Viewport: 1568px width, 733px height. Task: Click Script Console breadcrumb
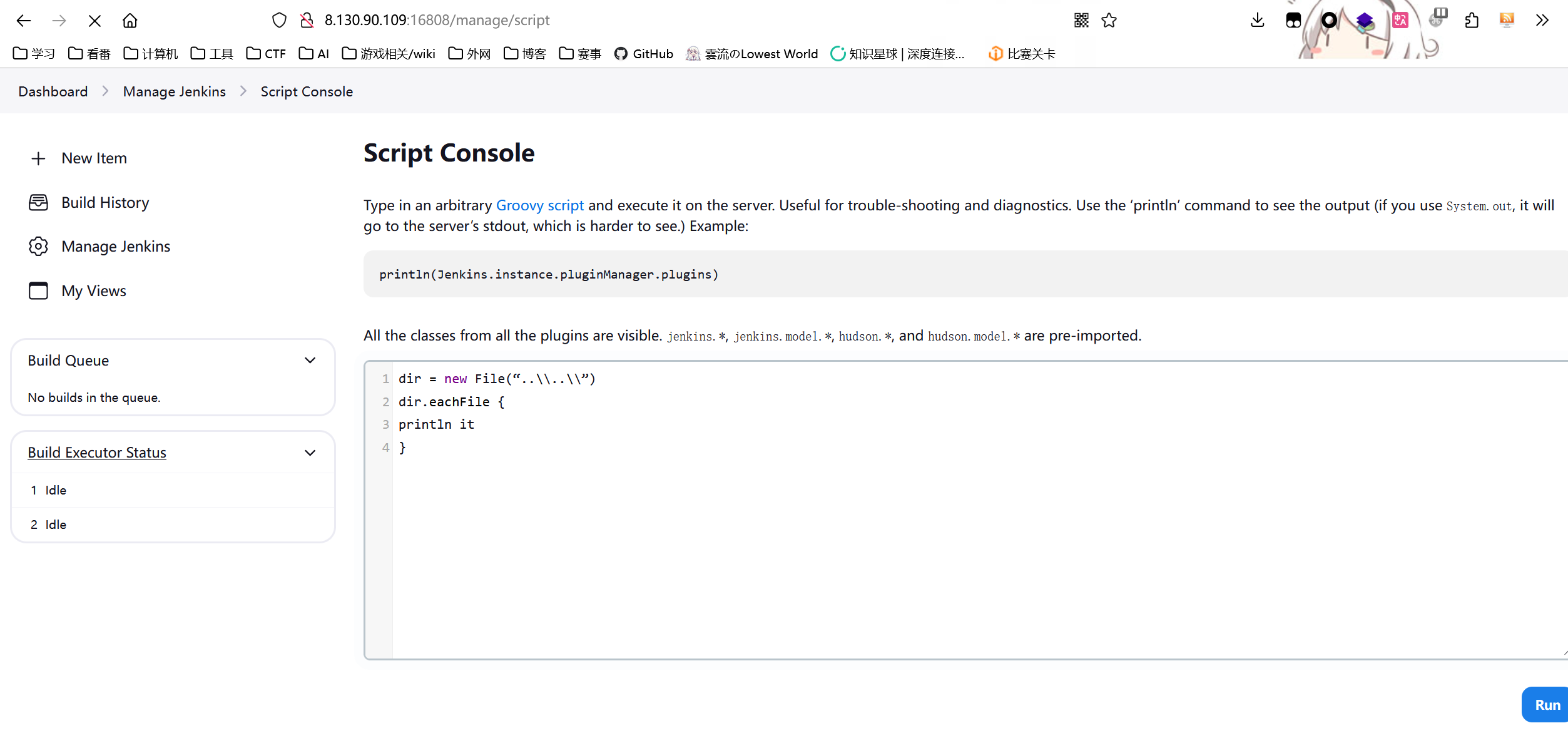[307, 91]
